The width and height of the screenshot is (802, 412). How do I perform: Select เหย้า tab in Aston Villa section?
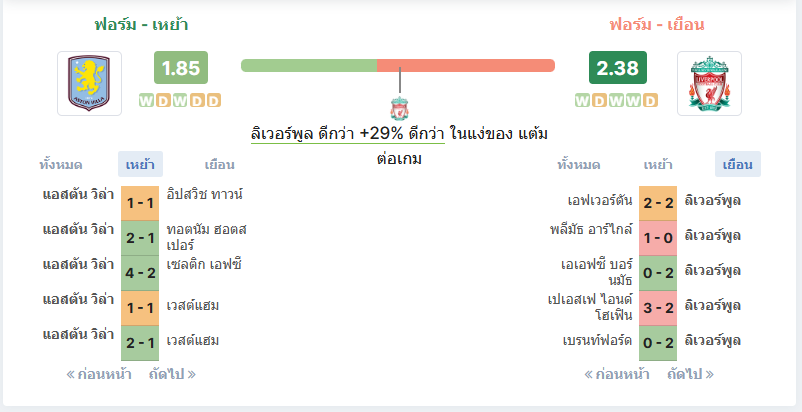click(x=141, y=165)
